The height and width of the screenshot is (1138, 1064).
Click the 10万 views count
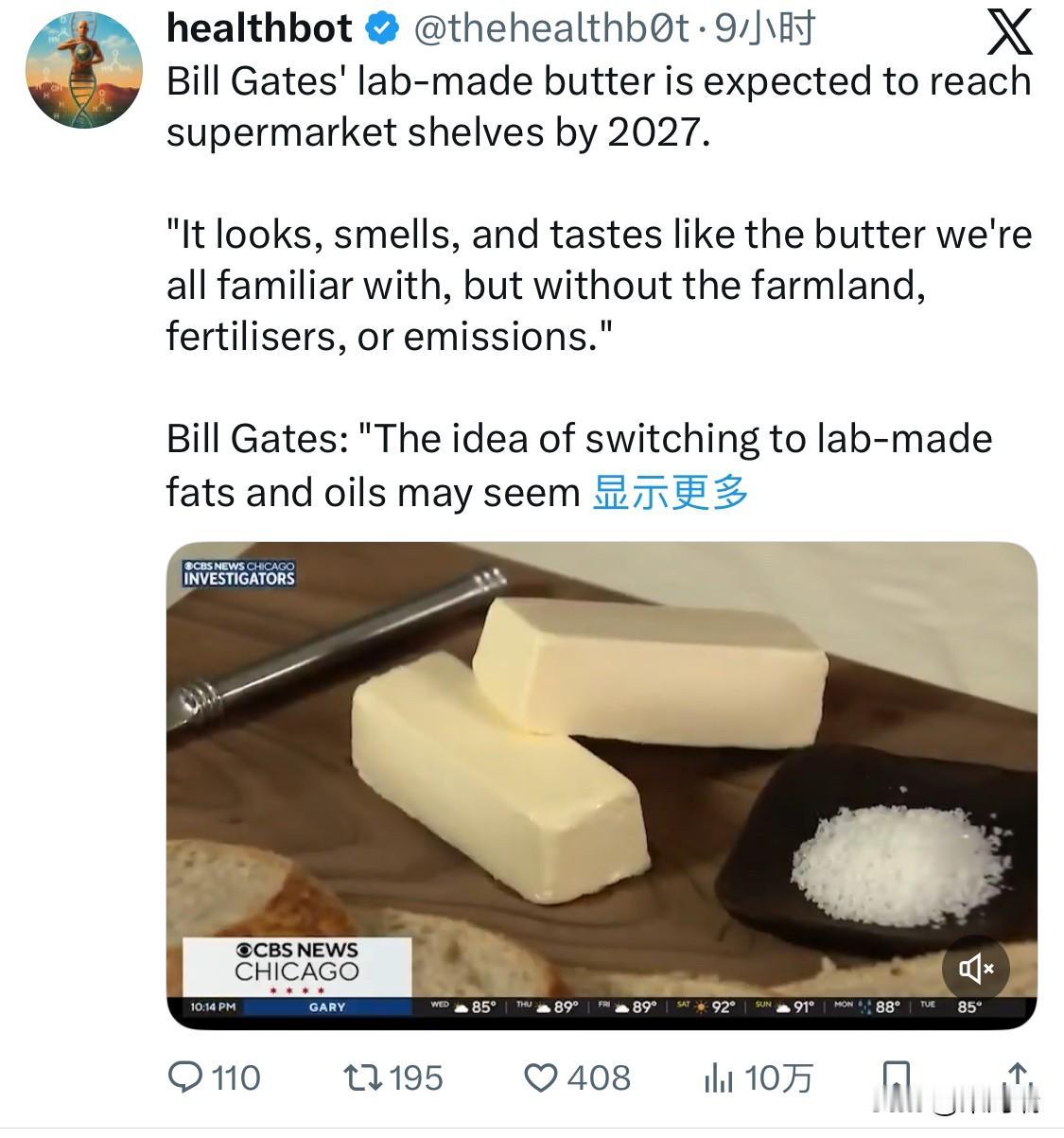(x=778, y=1077)
